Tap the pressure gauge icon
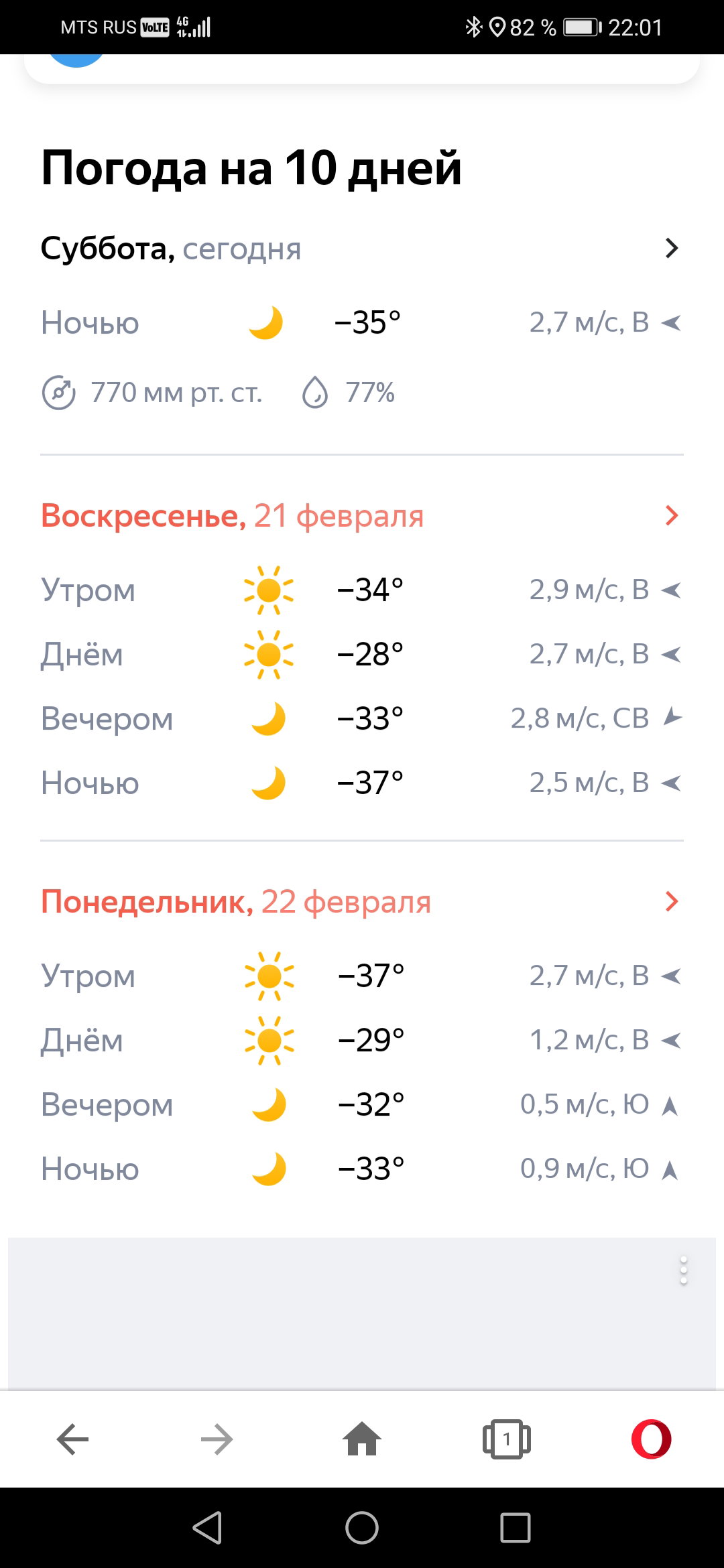 58,393
